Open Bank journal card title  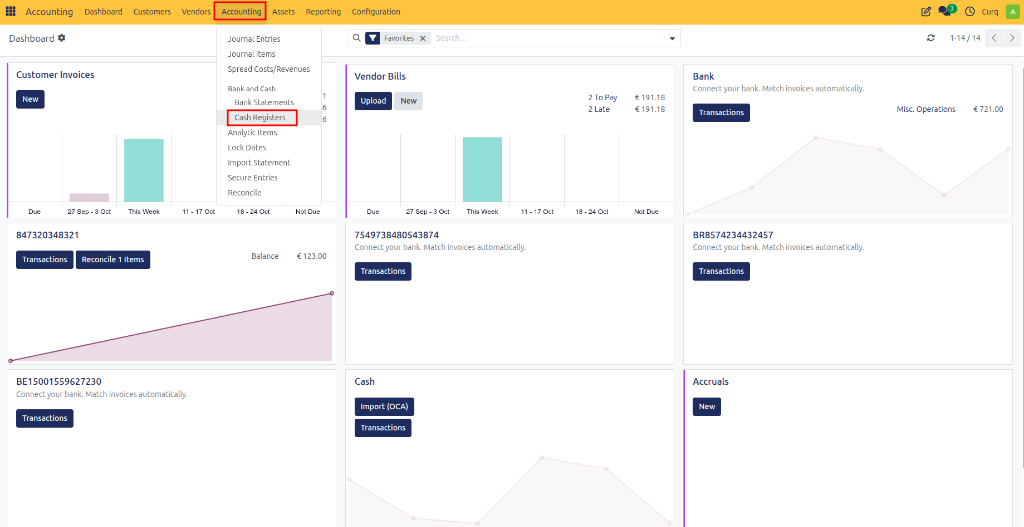703,76
